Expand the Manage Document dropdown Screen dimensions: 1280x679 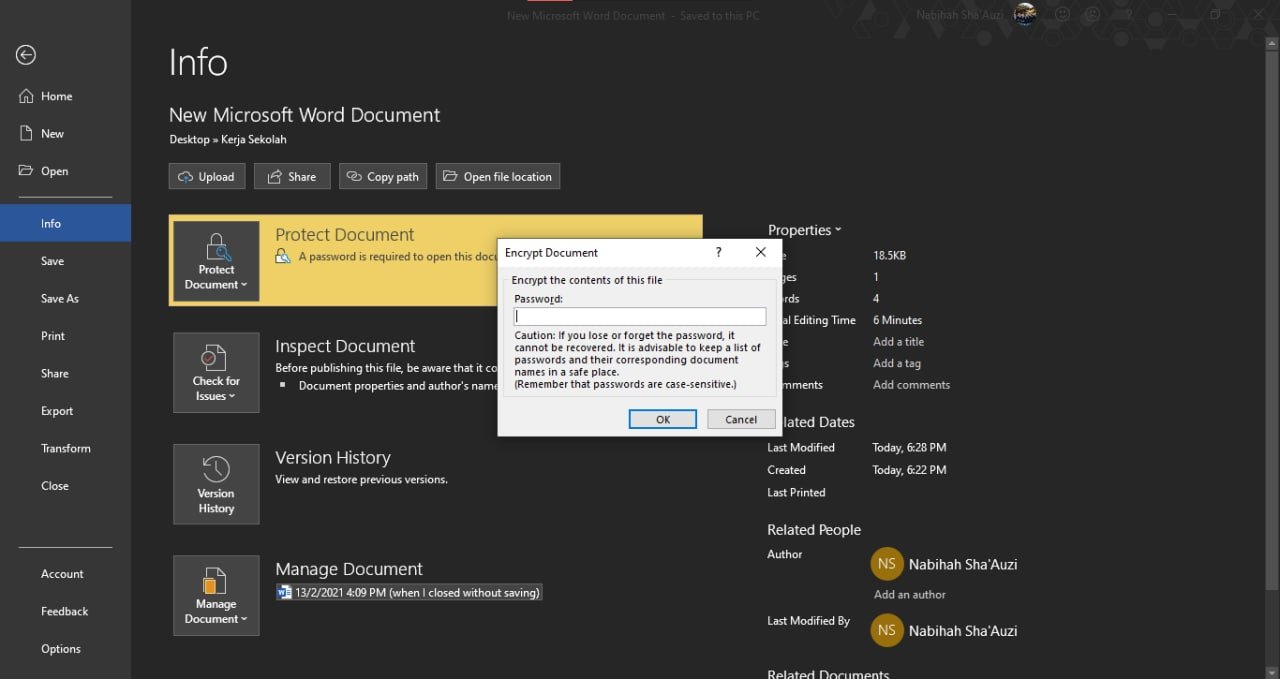pyautogui.click(x=216, y=596)
